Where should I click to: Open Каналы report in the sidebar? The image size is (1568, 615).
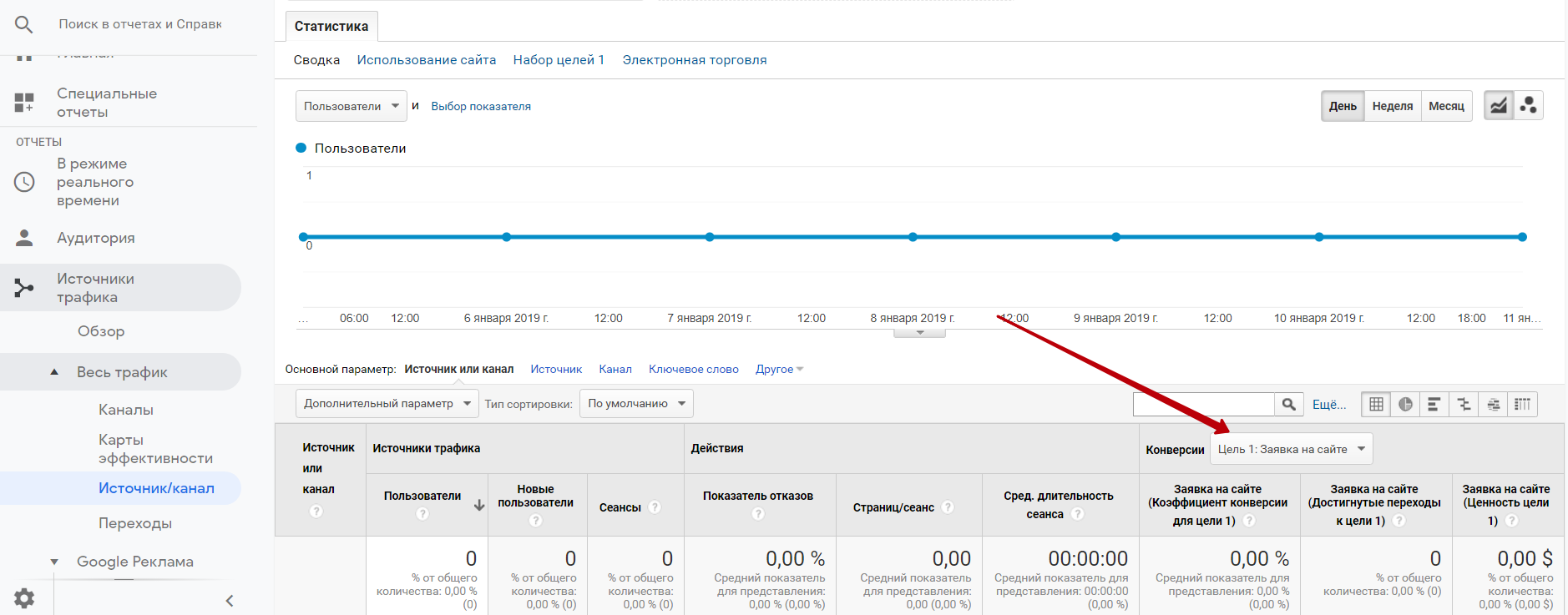[x=126, y=410]
